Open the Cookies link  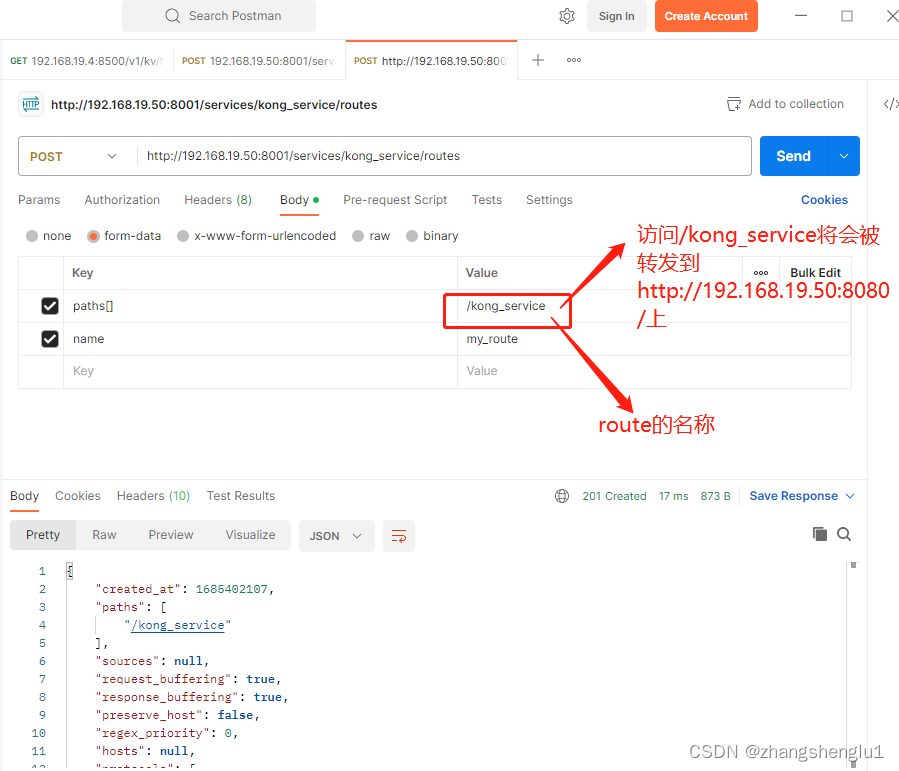824,199
